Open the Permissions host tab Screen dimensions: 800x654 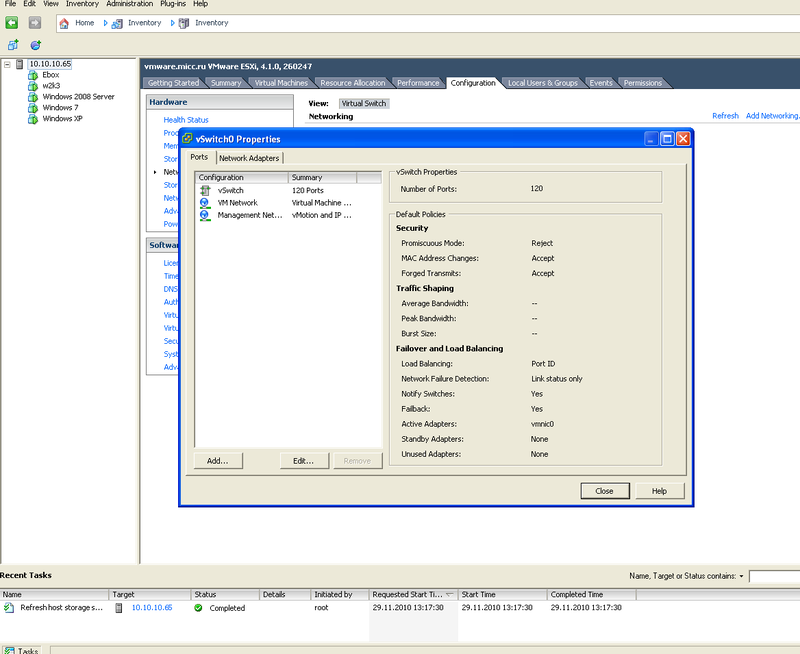tap(642, 83)
